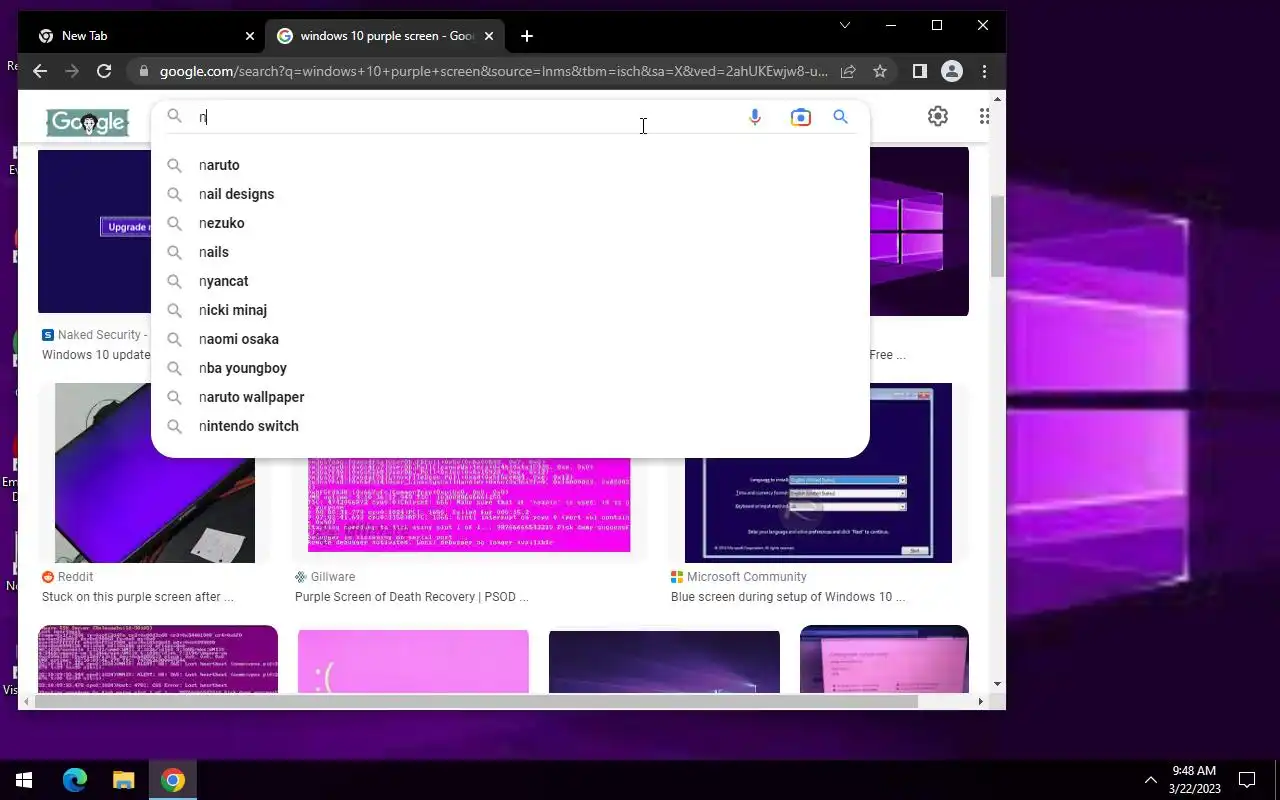The width and height of the screenshot is (1280, 800).
Task: Open the Windows Start menu
Action: pos(24,780)
